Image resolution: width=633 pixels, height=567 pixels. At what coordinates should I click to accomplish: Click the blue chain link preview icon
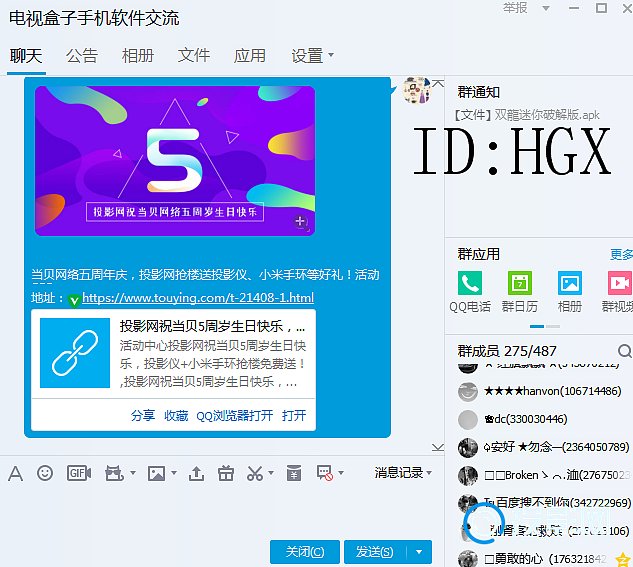pyautogui.click(x=75, y=353)
